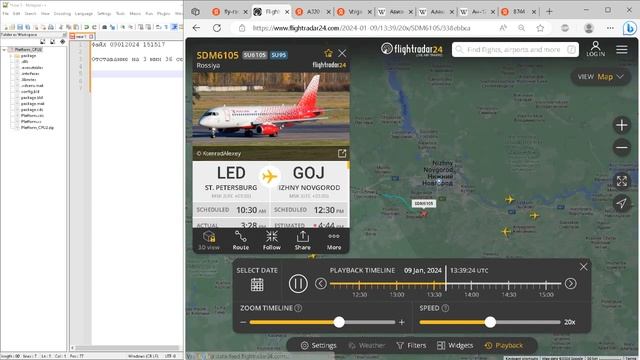Expand the package folder in Notepad++ workspace

pos(11,56)
